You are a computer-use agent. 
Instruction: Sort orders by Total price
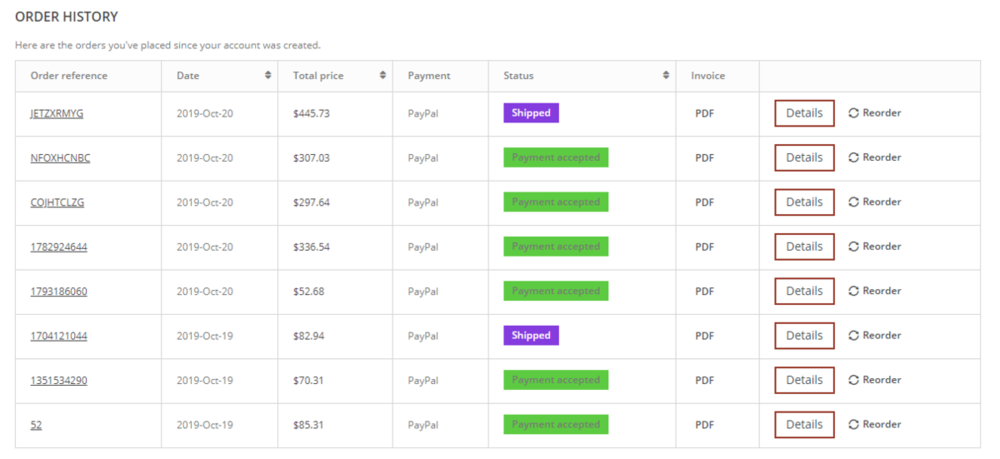tap(380, 76)
